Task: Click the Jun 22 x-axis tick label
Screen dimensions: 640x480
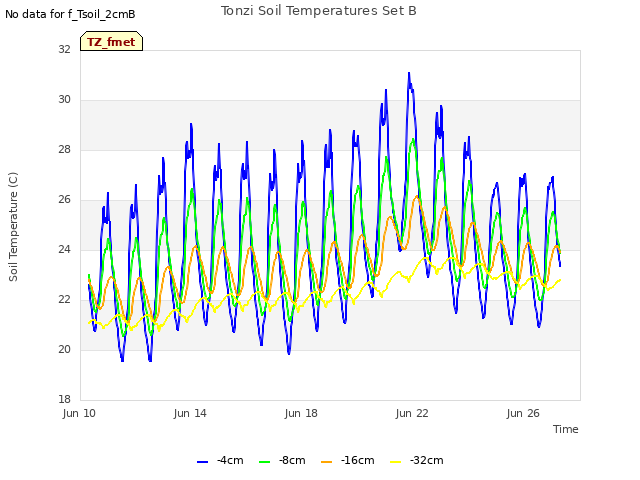Action: pos(412,413)
